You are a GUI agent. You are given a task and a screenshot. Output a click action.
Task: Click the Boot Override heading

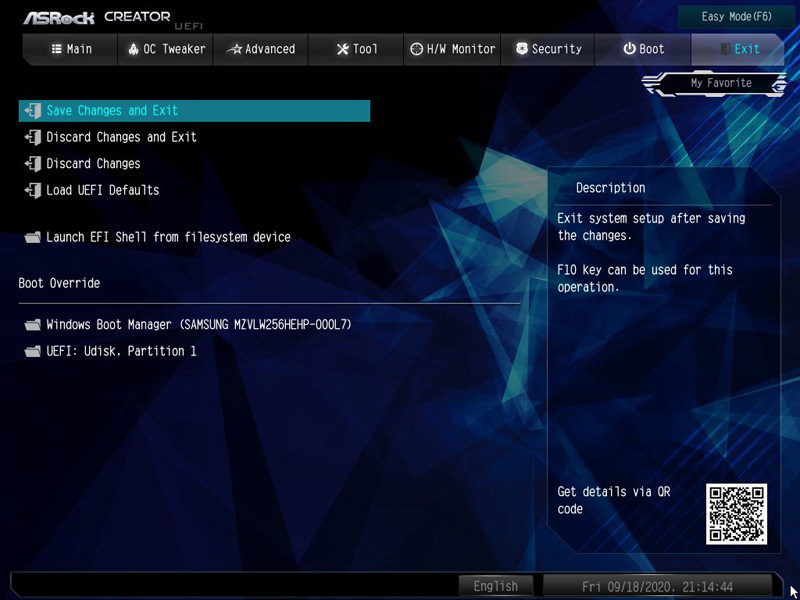tap(59, 283)
